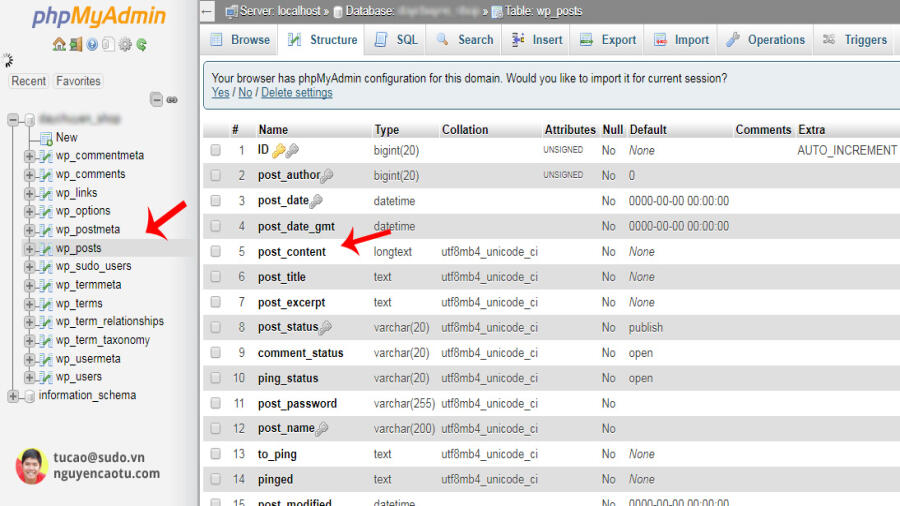Open the navigation panel settings gear icon

click(x=125, y=44)
